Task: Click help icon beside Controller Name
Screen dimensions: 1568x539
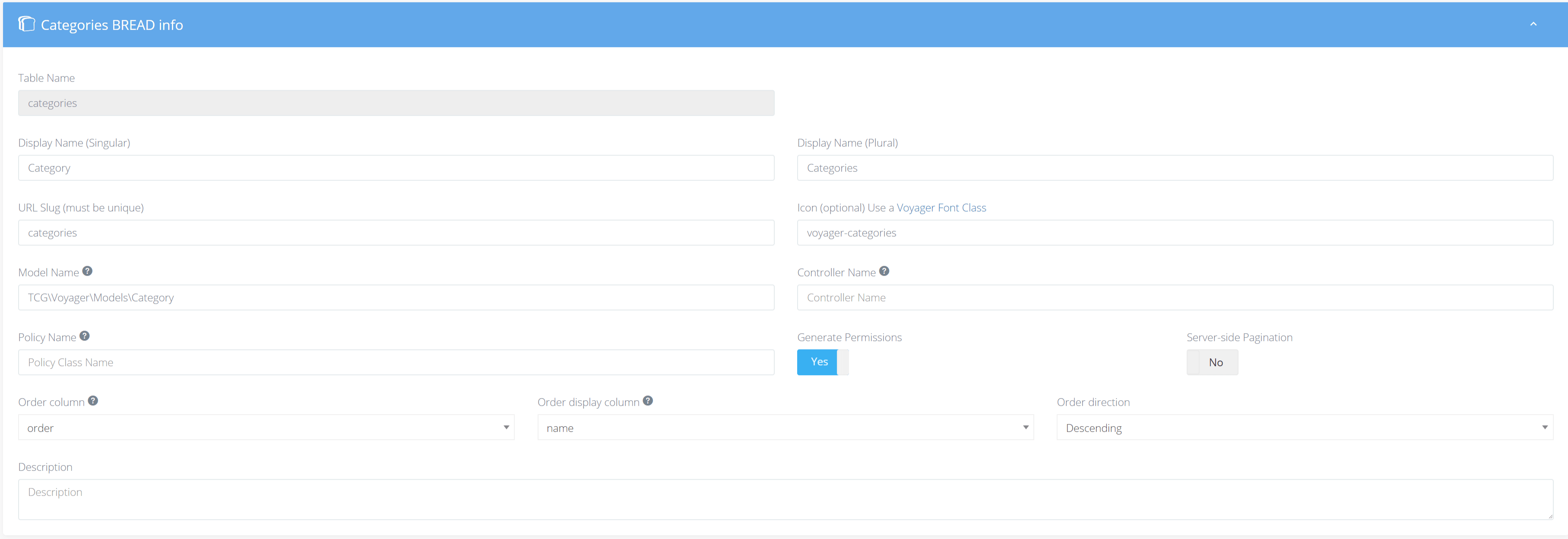Action: click(884, 271)
